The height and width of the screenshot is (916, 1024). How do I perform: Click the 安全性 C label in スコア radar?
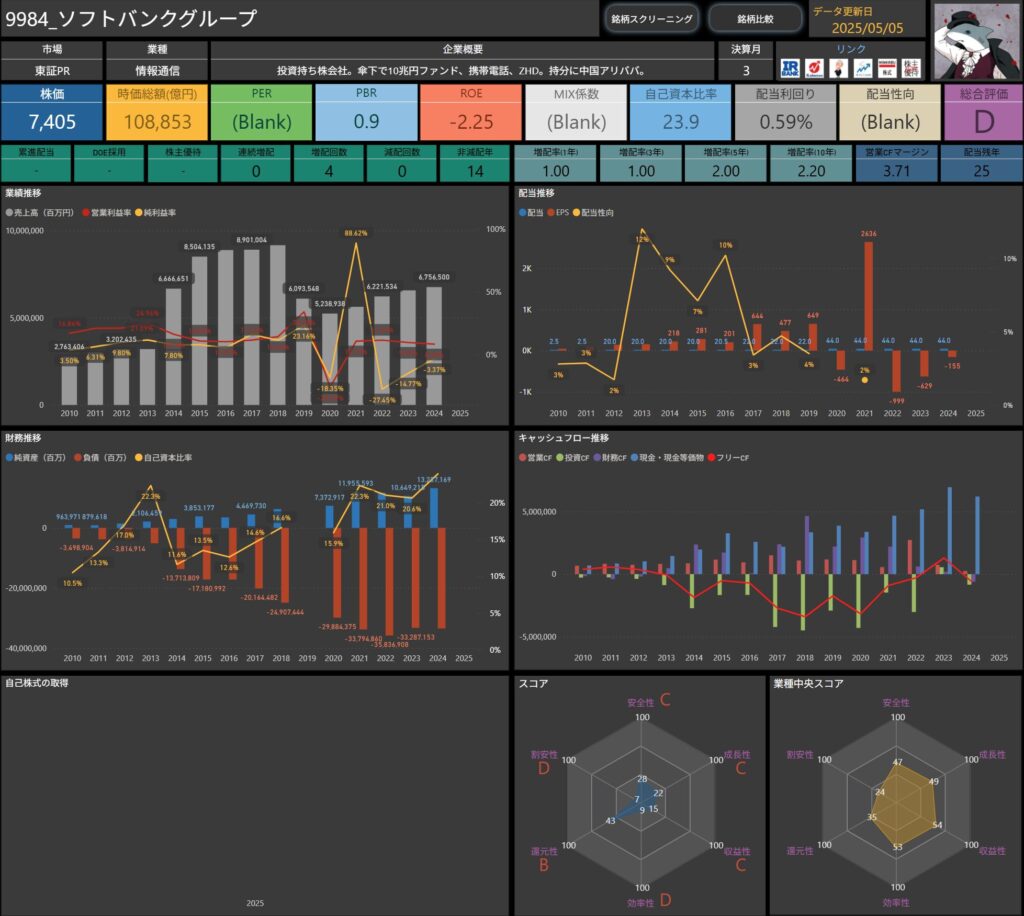tap(648, 701)
